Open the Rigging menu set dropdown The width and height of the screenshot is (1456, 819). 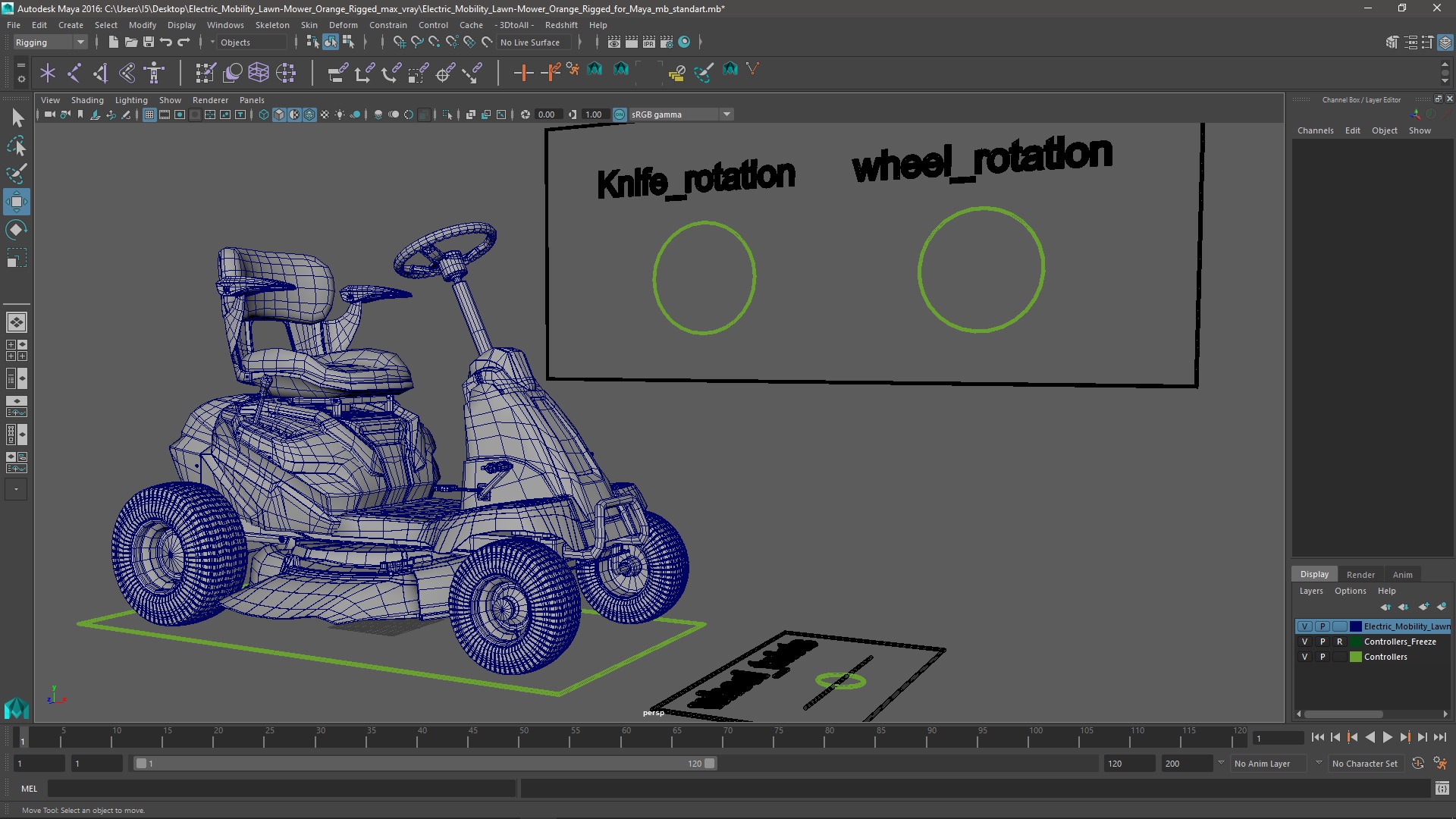(50, 42)
